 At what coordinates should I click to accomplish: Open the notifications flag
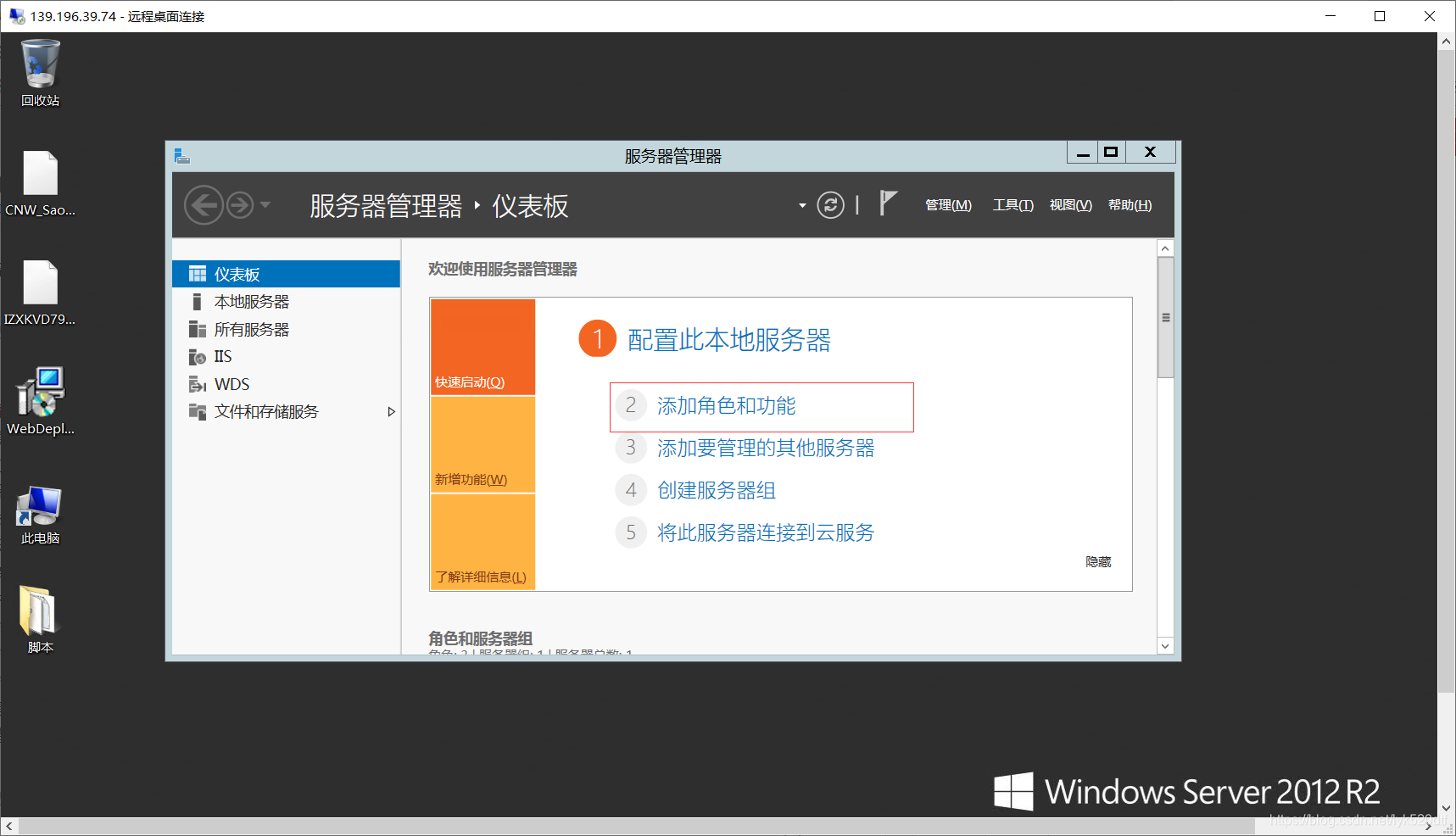[x=888, y=203]
